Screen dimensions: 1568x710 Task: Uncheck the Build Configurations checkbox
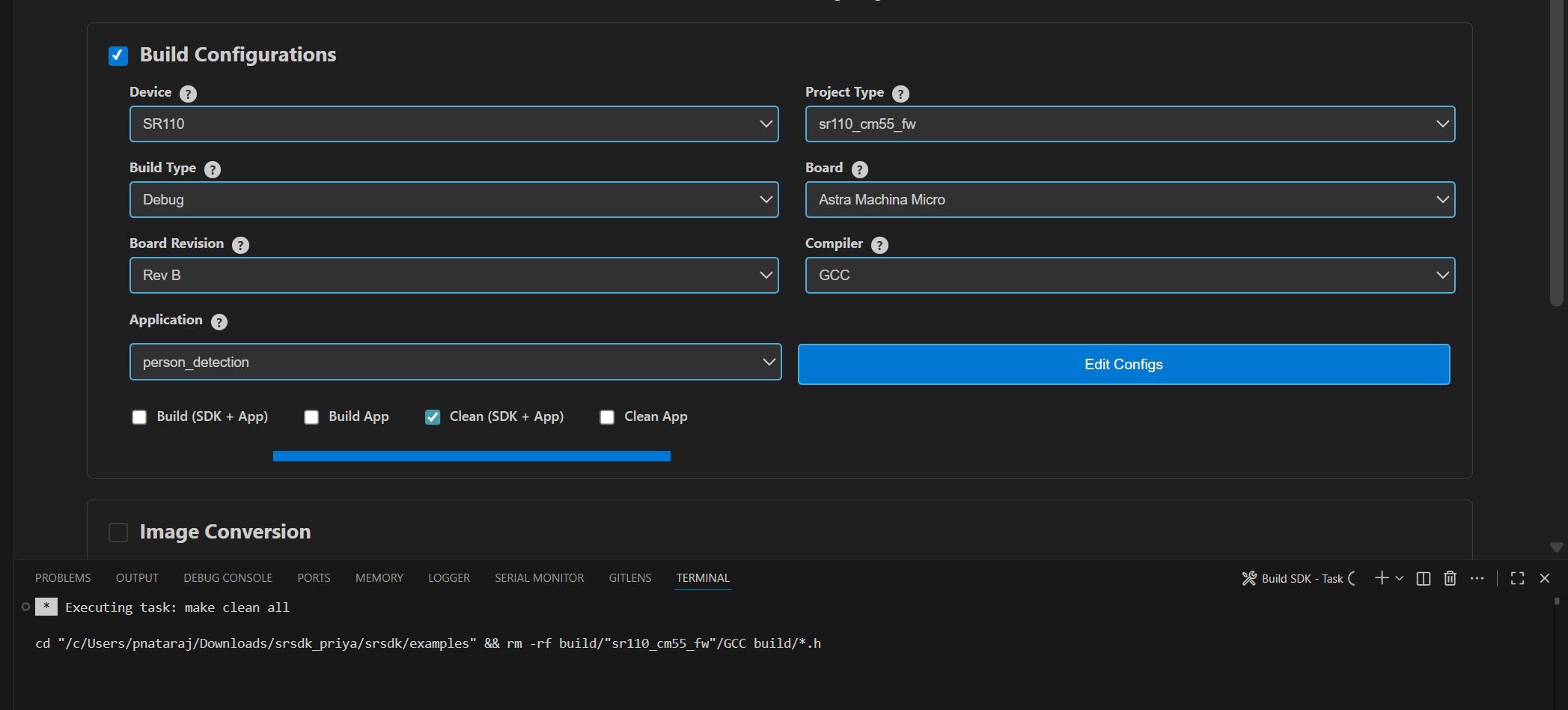[x=118, y=55]
